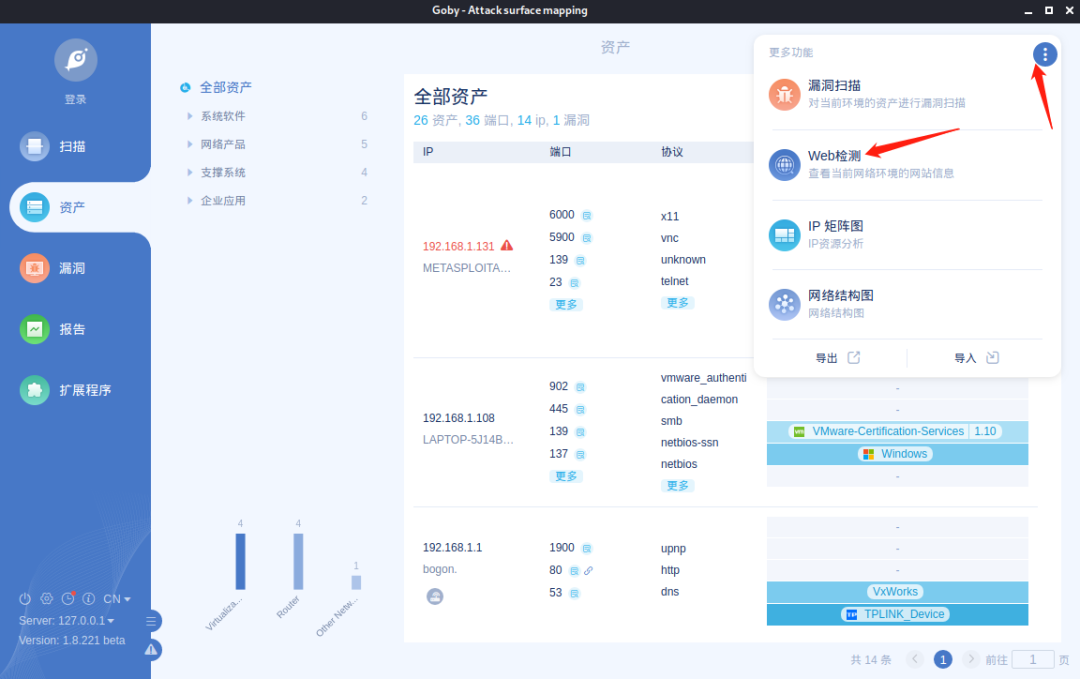Open banner icon beside port 1900
Image resolution: width=1080 pixels, height=679 pixels.
coord(587,549)
